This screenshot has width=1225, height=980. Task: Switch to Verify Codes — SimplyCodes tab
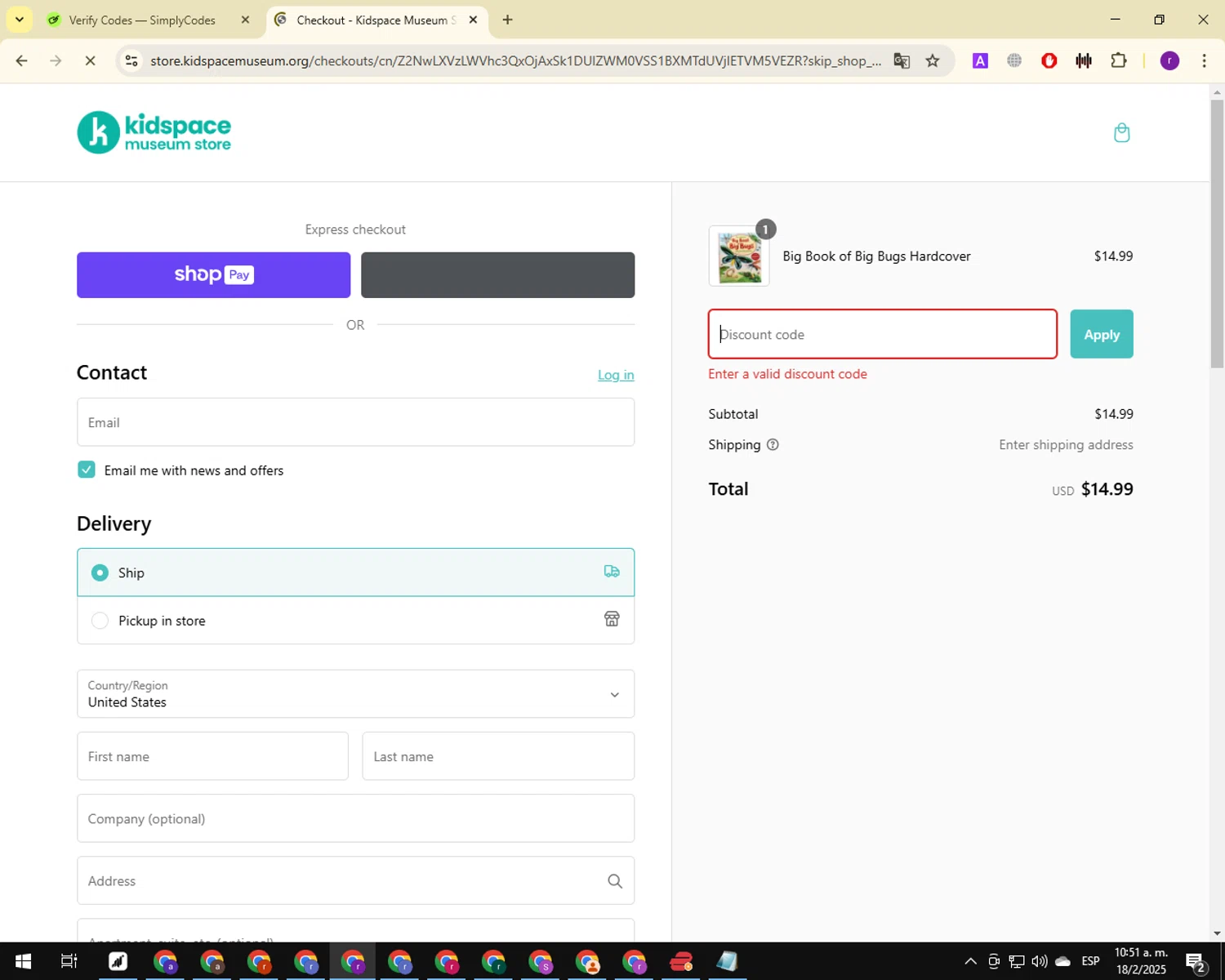(x=142, y=20)
